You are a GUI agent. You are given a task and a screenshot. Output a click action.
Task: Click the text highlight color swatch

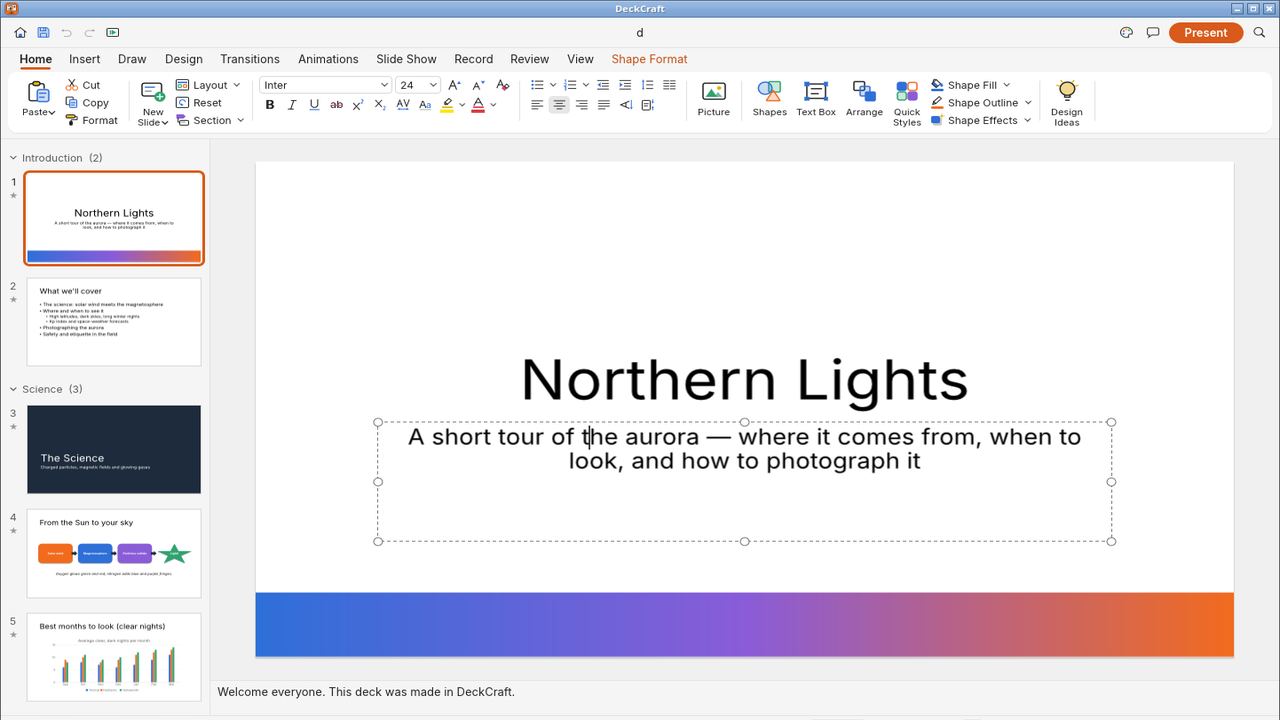(447, 104)
